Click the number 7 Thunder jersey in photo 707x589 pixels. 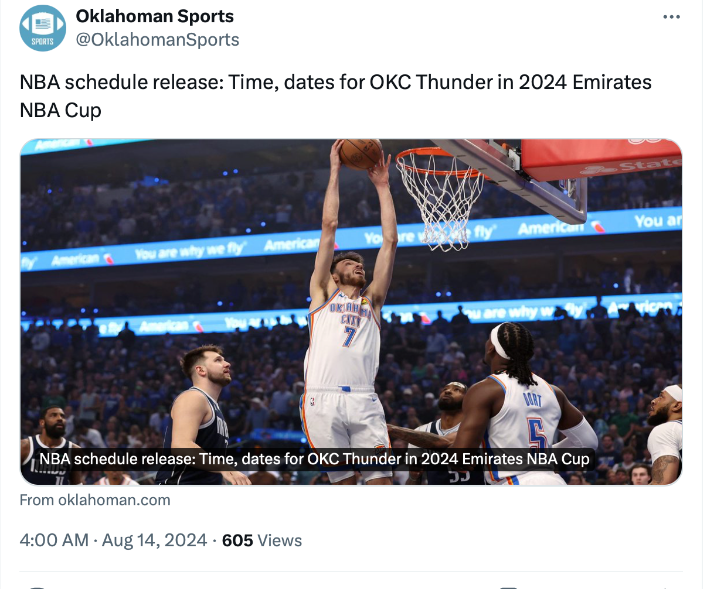pyautogui.click(x=345, y=340)
